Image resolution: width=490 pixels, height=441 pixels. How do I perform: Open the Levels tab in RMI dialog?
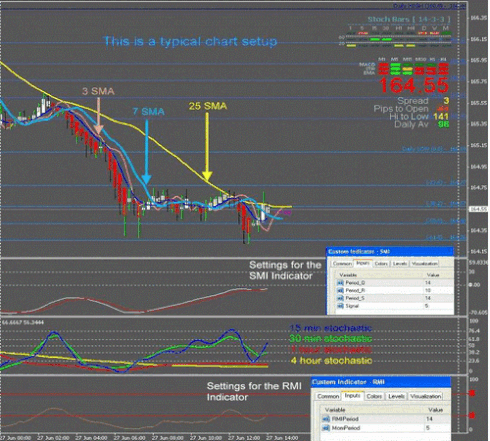pos(396,396)
